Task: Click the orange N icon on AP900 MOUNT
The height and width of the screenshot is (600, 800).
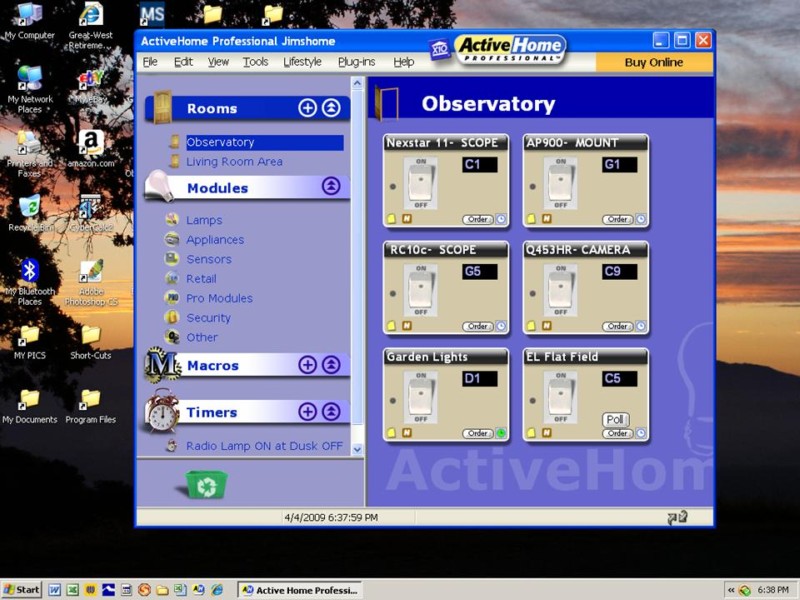Action: point(545,219)
